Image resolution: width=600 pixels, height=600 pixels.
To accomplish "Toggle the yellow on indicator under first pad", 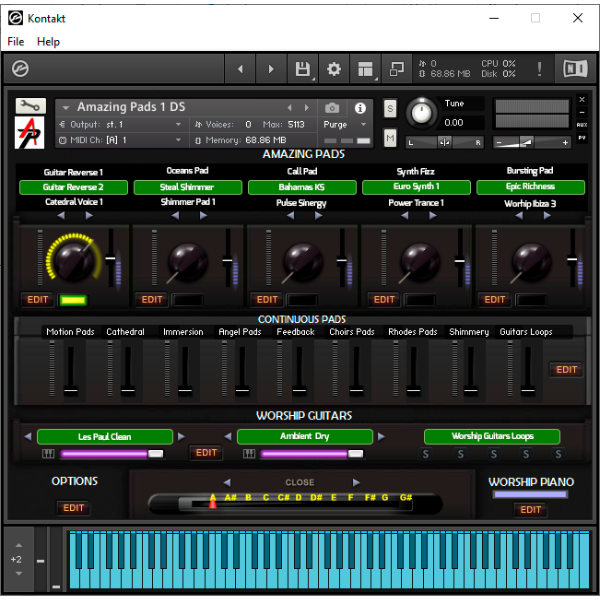I will [73, 300].
